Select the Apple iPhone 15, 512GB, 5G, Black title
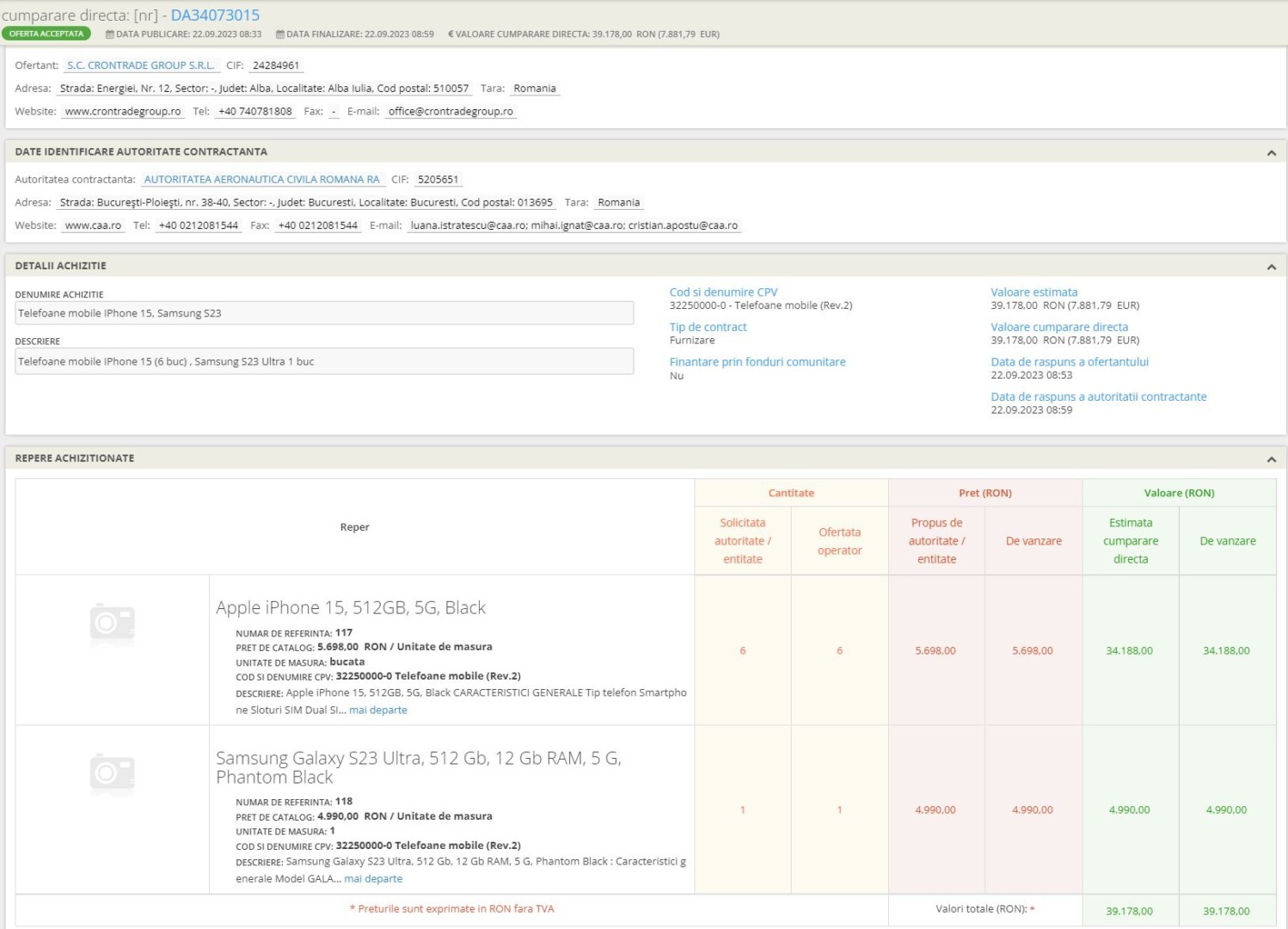The image size is (1288, 929). [x=351, y=608]
